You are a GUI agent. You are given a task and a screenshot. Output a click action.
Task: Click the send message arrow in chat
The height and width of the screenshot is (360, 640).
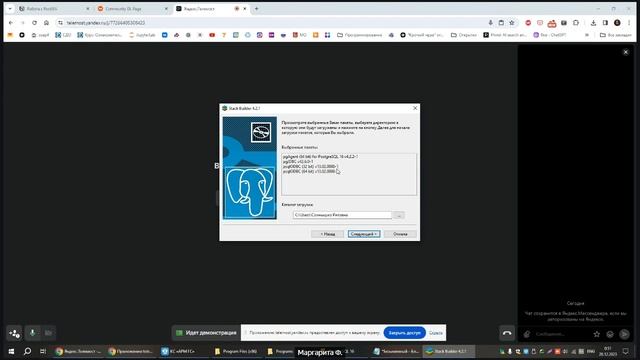624,334
